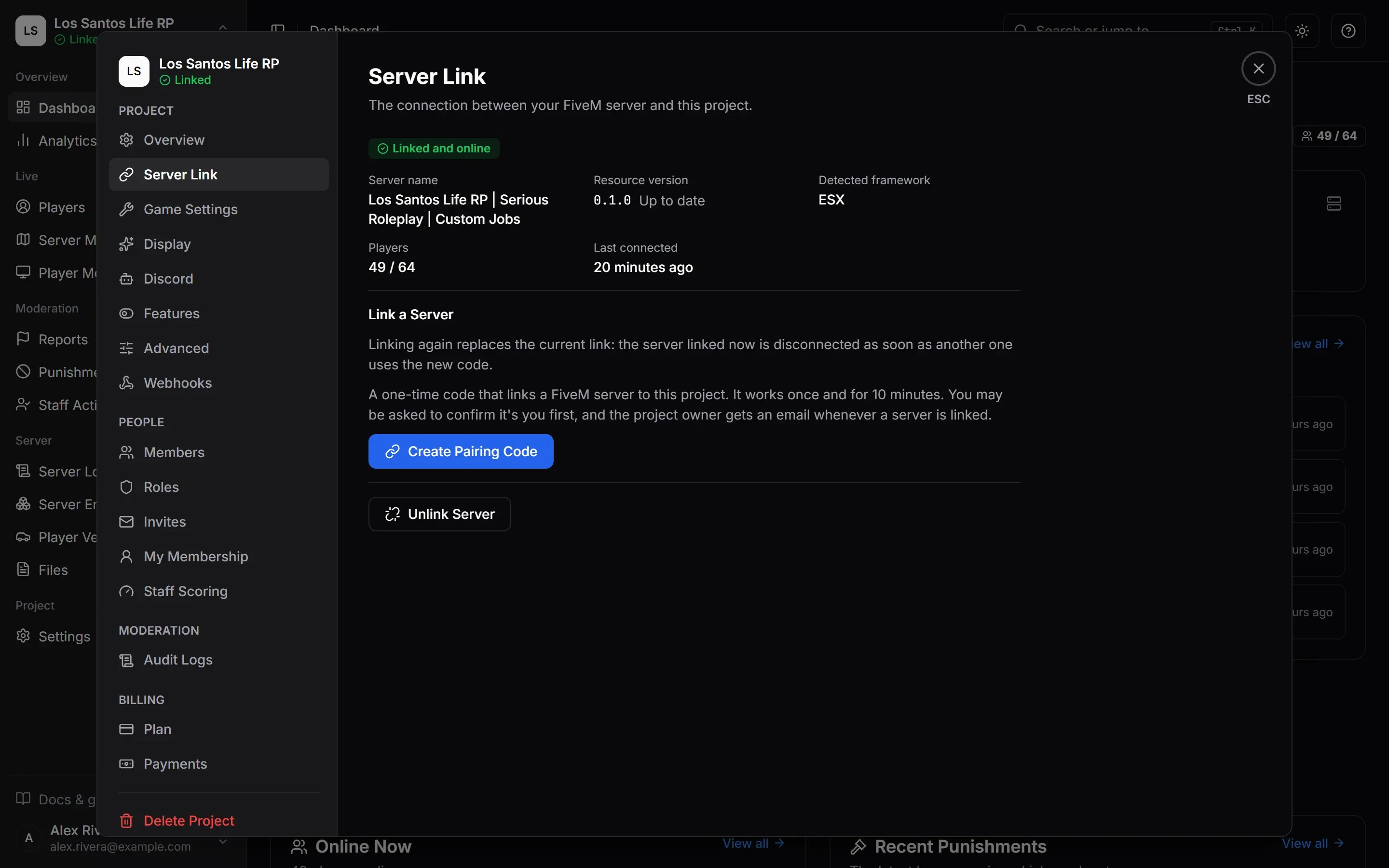Close the settings dialog with X
The image size is (1389, 868).
click(1258, 69)
